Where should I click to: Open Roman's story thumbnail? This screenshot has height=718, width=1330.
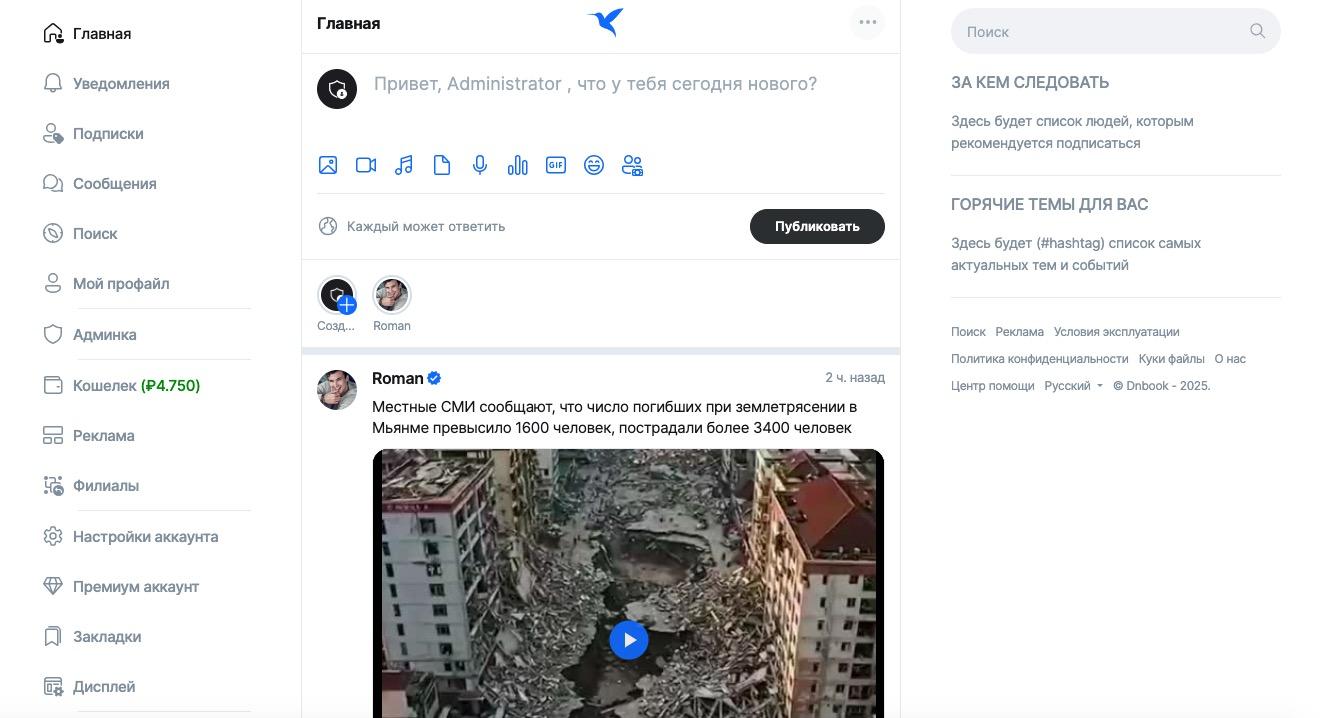[x=392, y=295]
